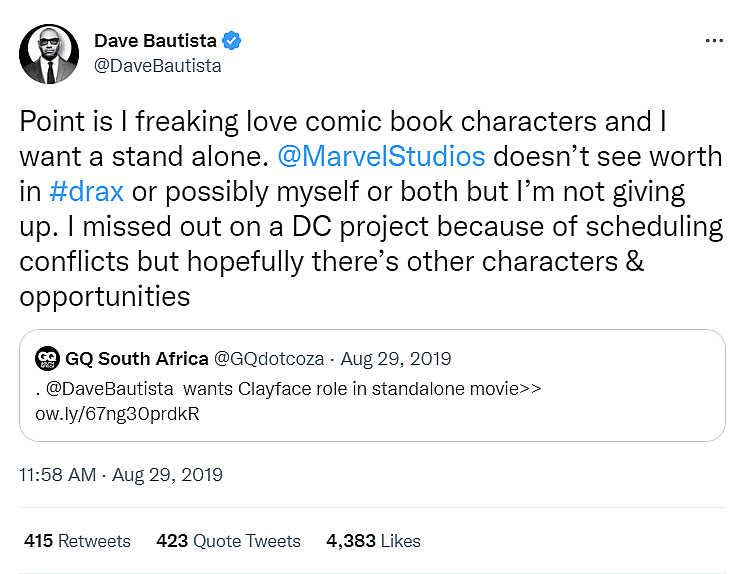The height and width of the screenshot is (574, 745).
Task: Click the @DaveBautista handle under the name
Action: (x=157, y=66)
